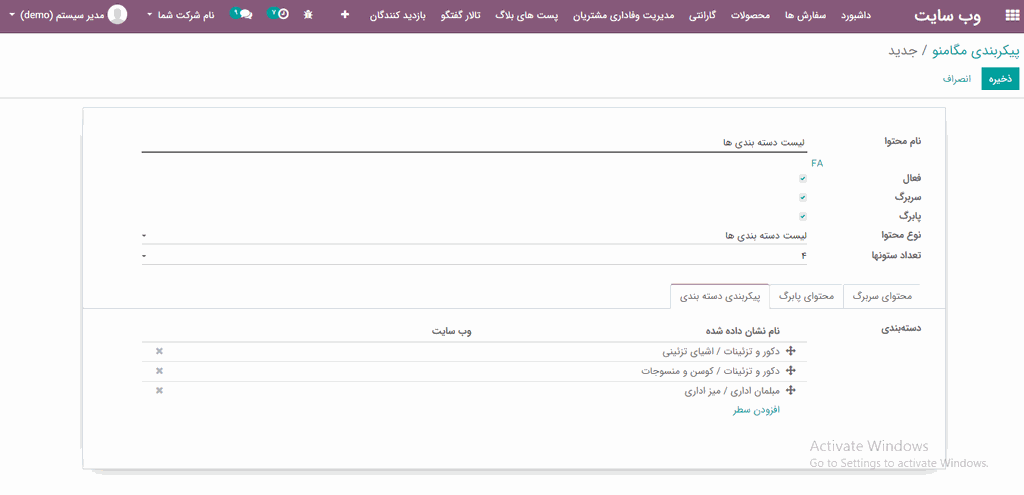
Task: Click the انصراف discard button
Action: point(957,78)
